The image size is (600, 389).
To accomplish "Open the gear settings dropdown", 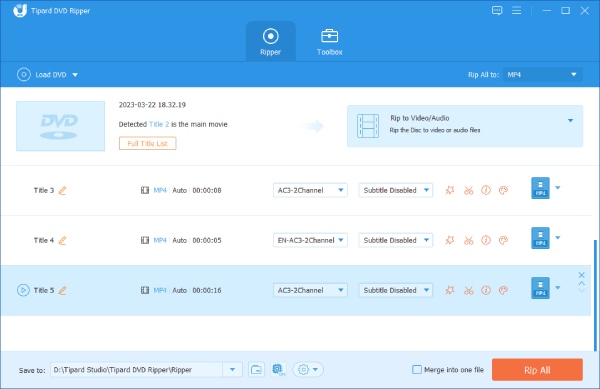I will 308,370.
